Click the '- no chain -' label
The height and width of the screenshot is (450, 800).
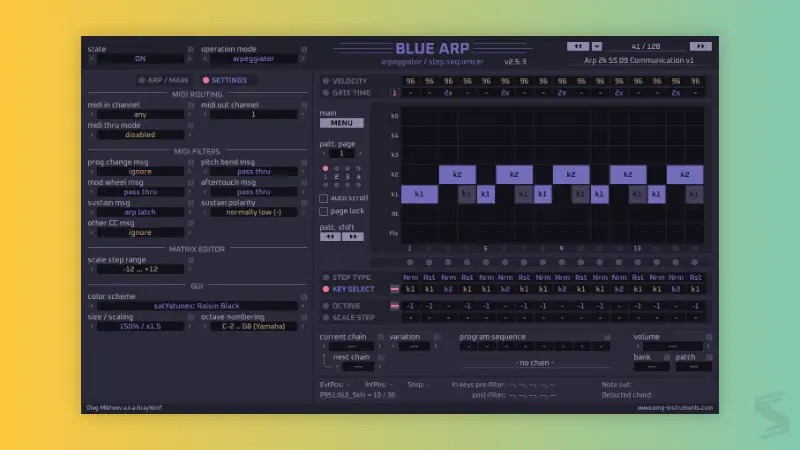pyautogui.click(x=534, y=363)
